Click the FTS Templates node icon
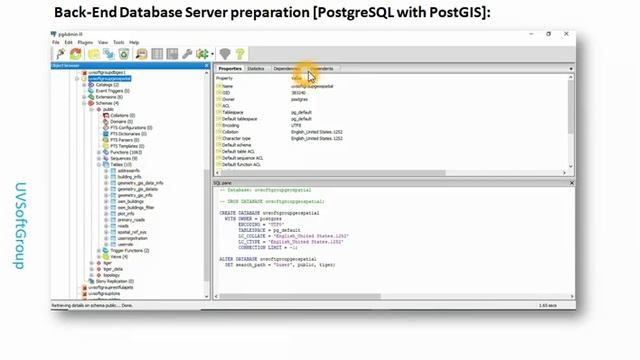640x360 pixels. click(106, 146)
